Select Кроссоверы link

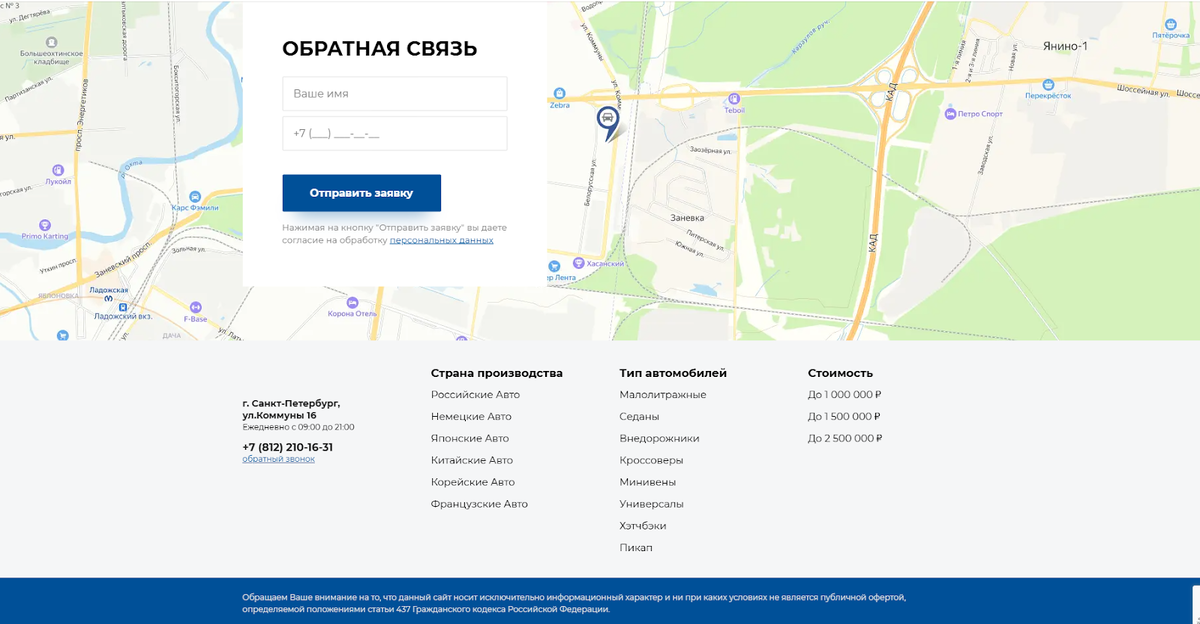pyautogui.click(x=652, y=460)
